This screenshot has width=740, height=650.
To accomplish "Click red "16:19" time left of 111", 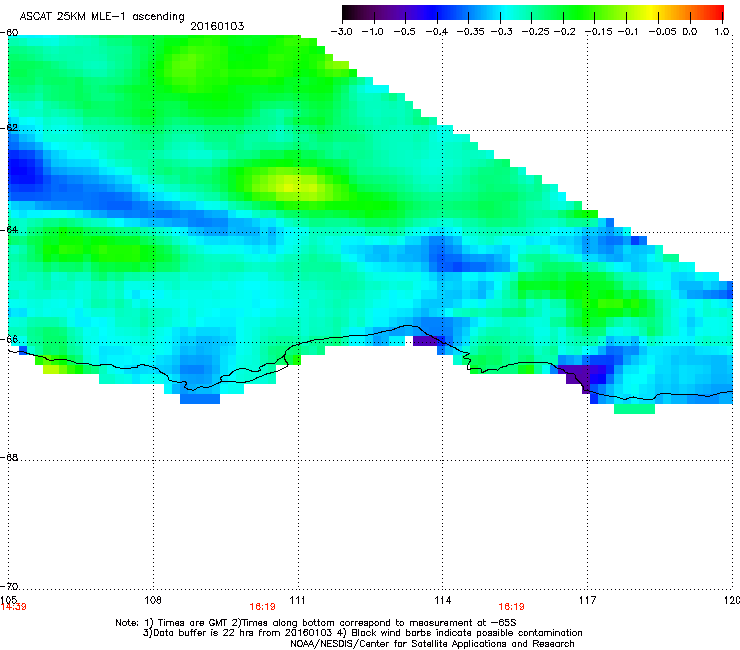I will tap(262, 607).
